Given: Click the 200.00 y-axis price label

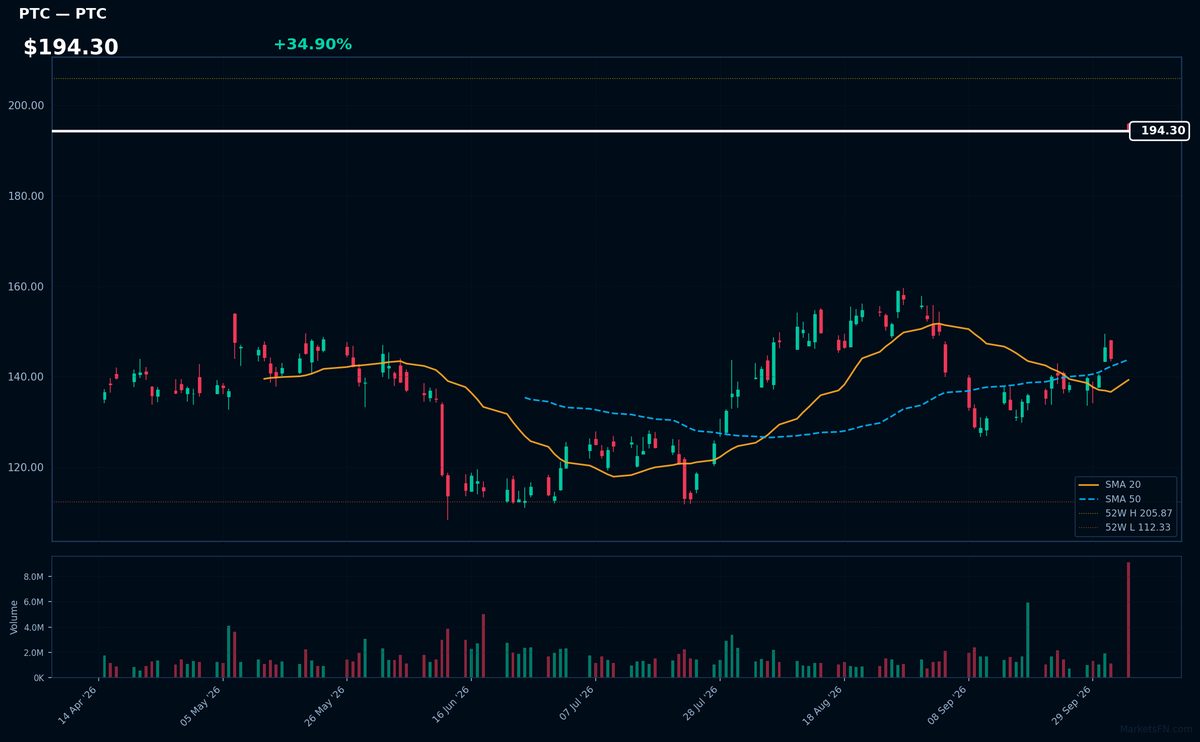Looking at the screenshot, I should [x=25, y=106].
